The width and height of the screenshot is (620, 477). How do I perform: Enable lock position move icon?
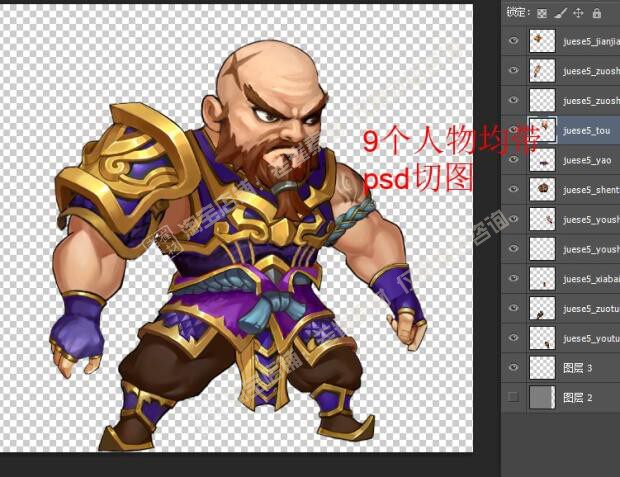[x=578, y=13]
